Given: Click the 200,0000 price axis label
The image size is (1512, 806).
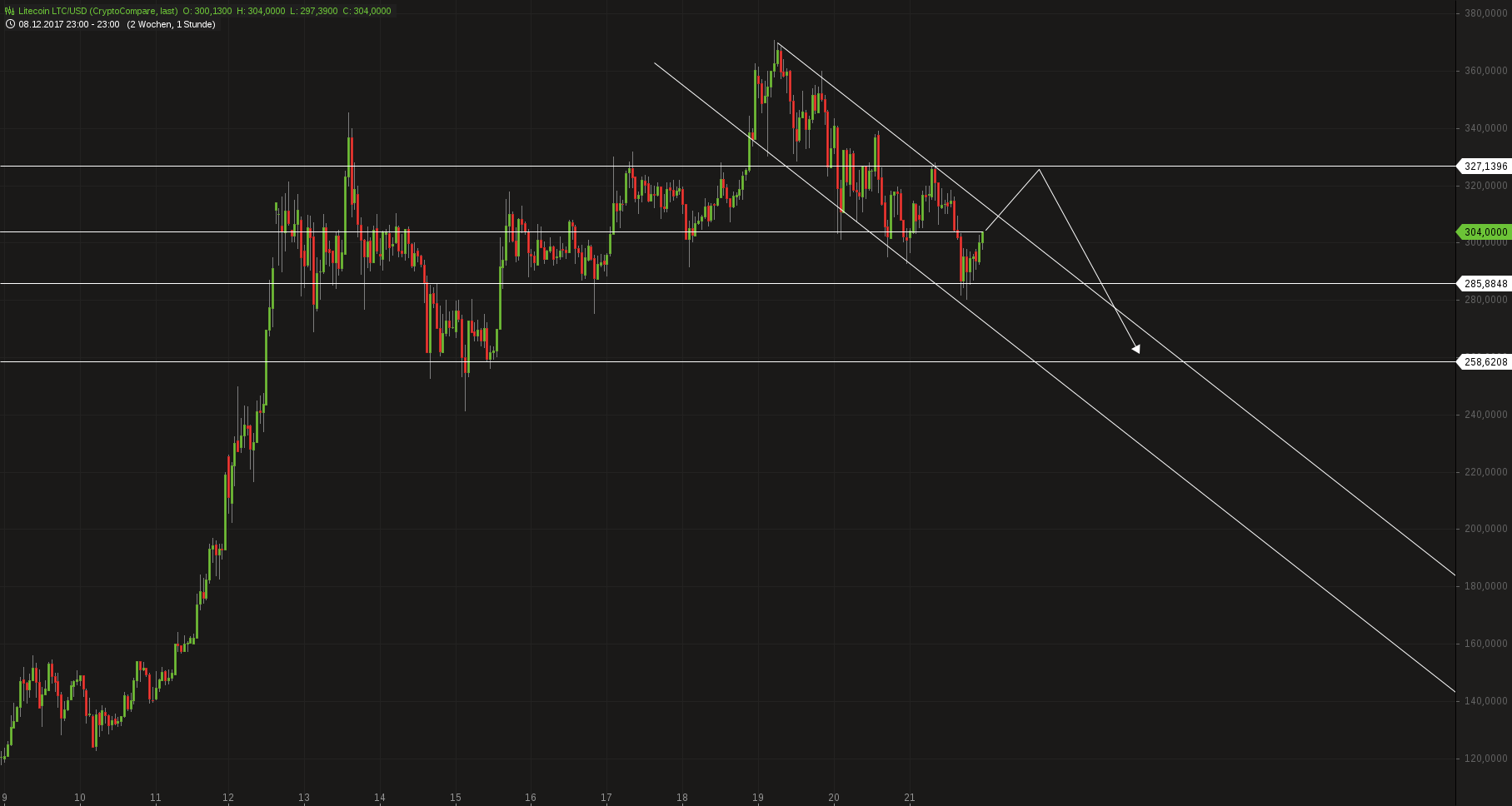Looking at the screenshot, I should (1486, 529).
